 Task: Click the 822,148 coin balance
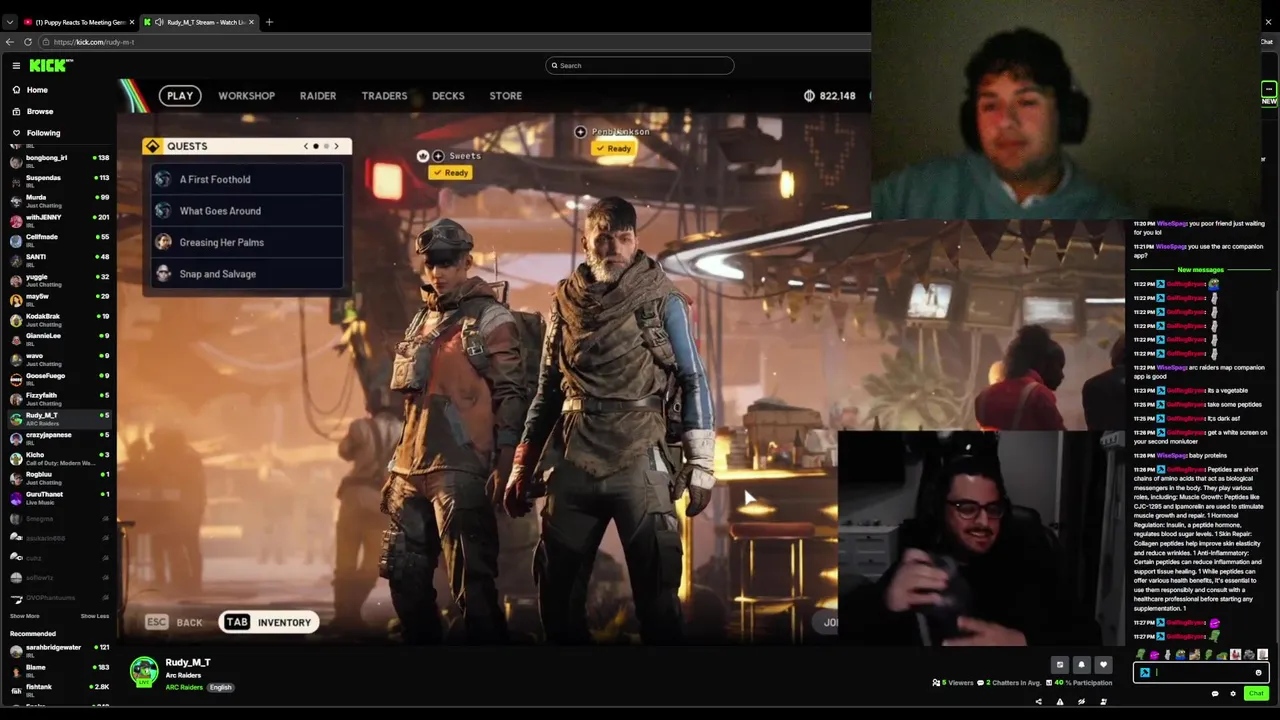click(x=830, y=96)
